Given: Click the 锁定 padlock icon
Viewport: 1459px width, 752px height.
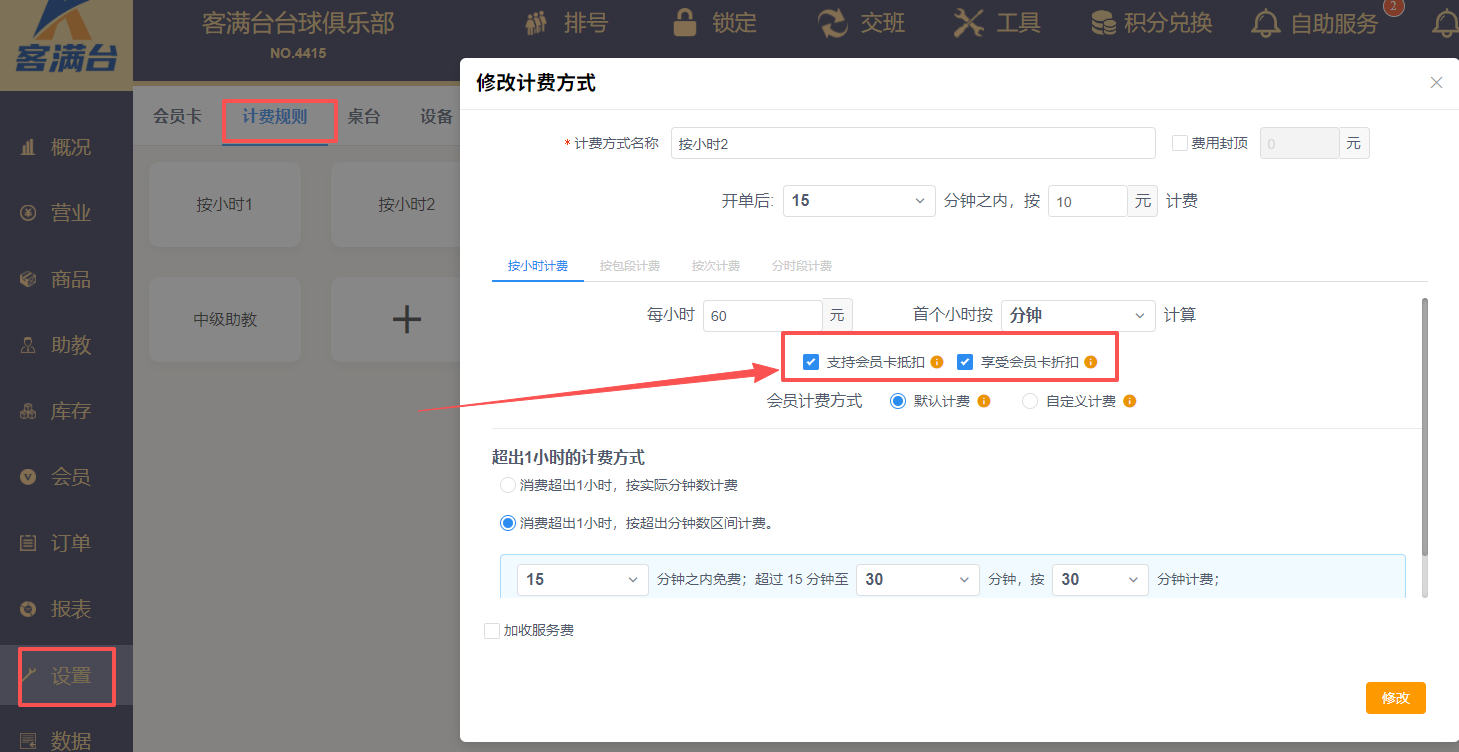Looking at the screenshot, I should point(685,23).
